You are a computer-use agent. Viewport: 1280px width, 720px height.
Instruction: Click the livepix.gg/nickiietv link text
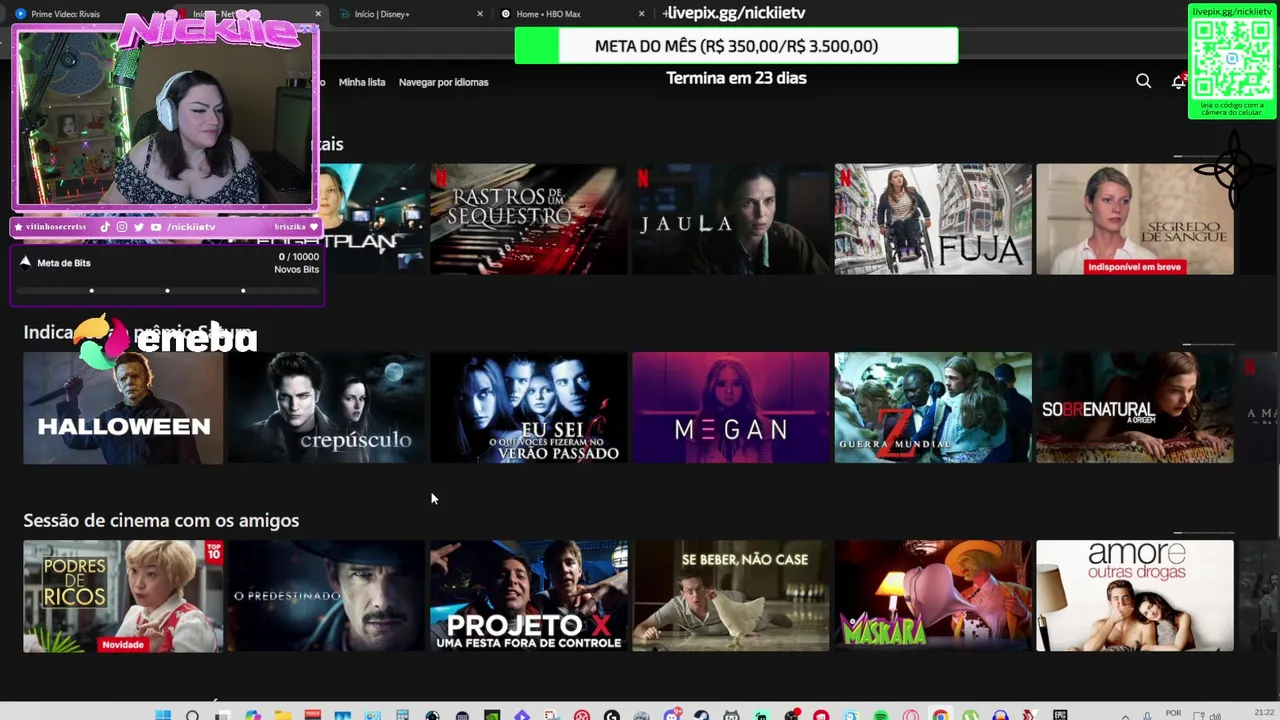(x=736, y=13)
